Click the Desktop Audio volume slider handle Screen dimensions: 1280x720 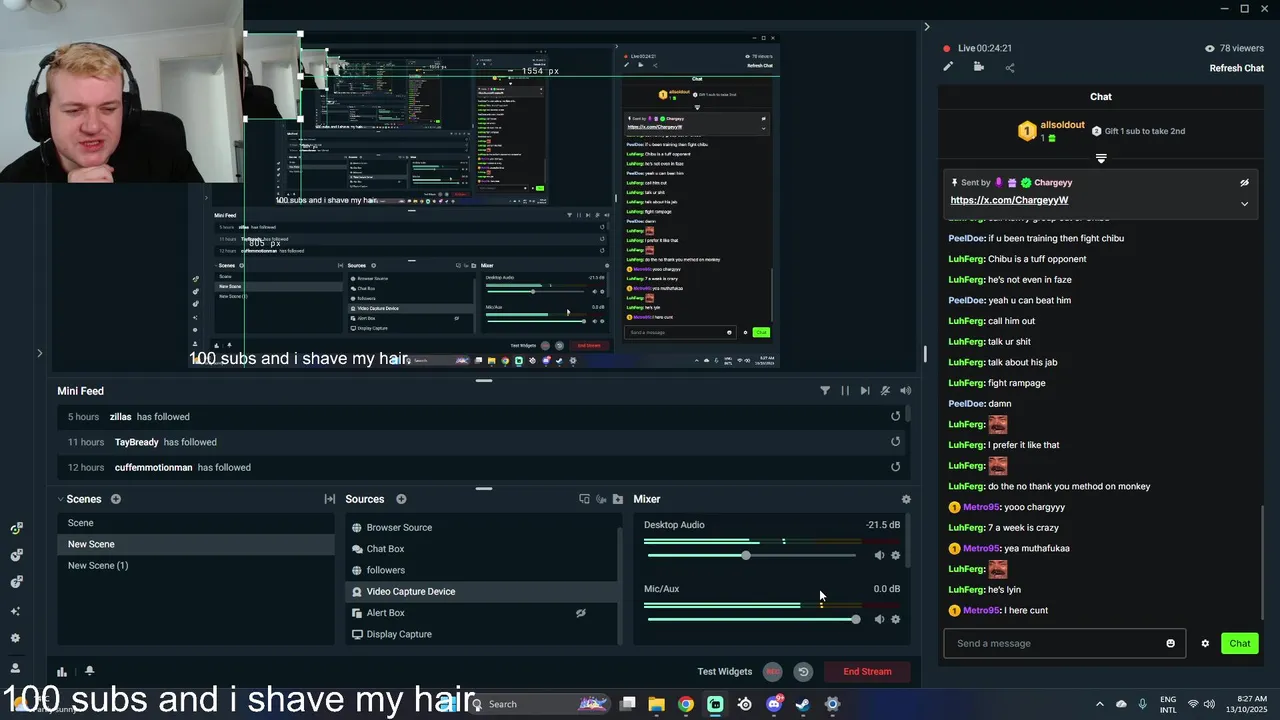pos(746,555)
